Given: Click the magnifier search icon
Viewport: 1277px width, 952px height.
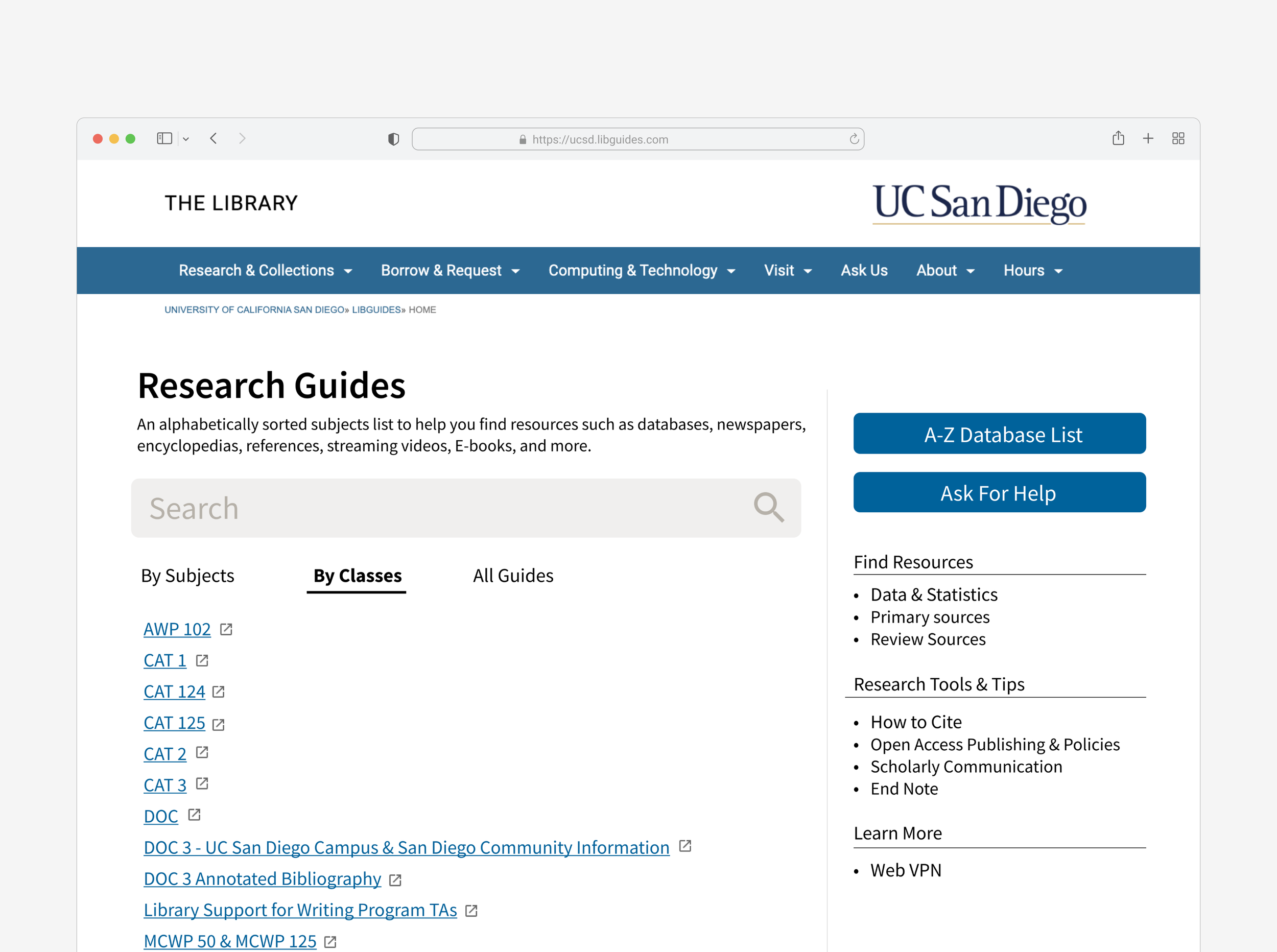Looking at the screenshot, I should click(769, 507).
